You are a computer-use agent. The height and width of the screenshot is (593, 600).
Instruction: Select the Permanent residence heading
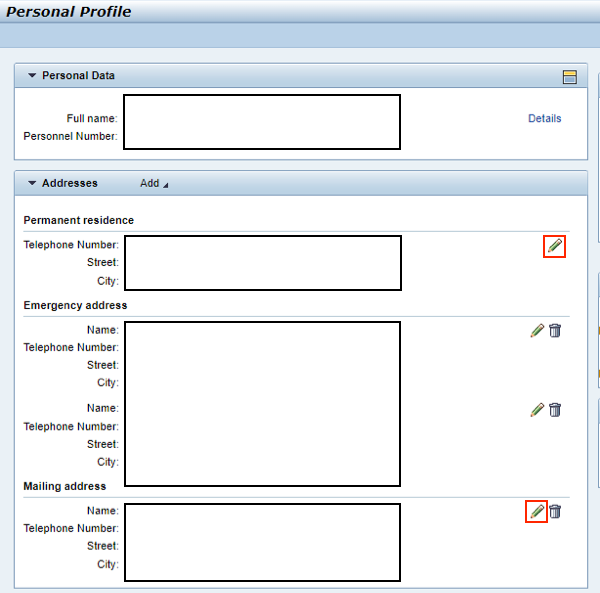pos(78,220)
